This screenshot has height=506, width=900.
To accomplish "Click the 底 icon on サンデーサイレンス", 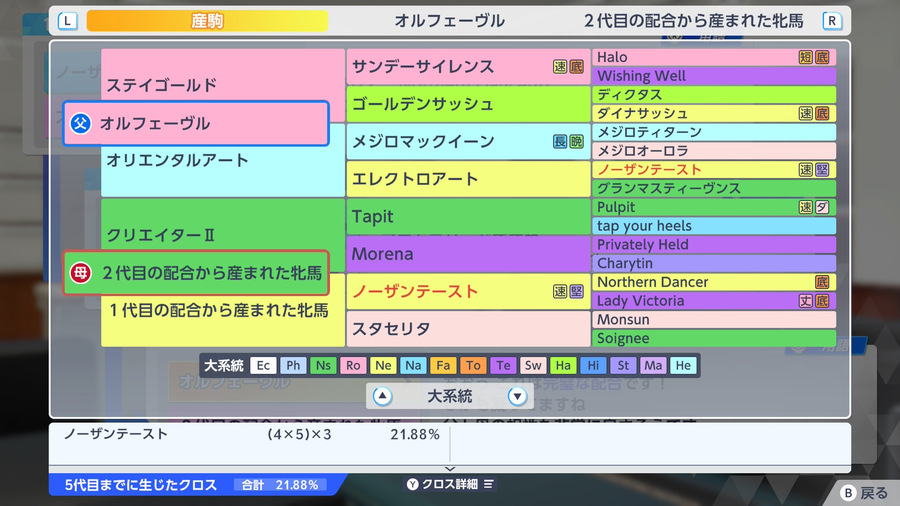I will click(576, 67).
